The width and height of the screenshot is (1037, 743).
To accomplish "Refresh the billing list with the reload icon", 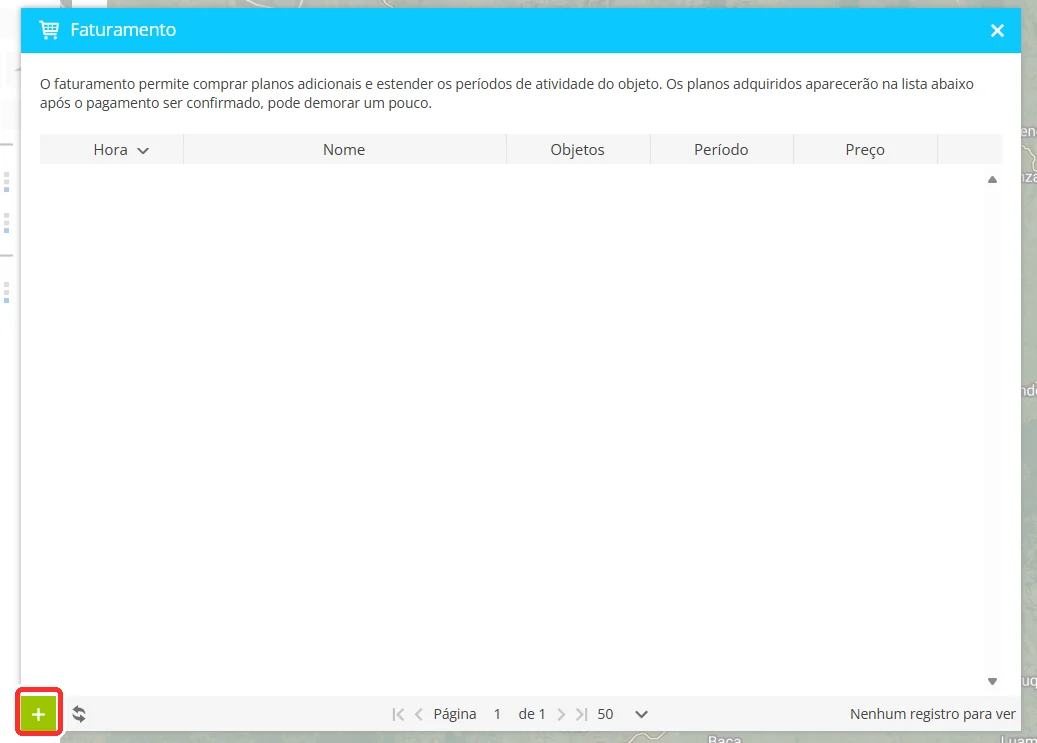I will point(79,714).
